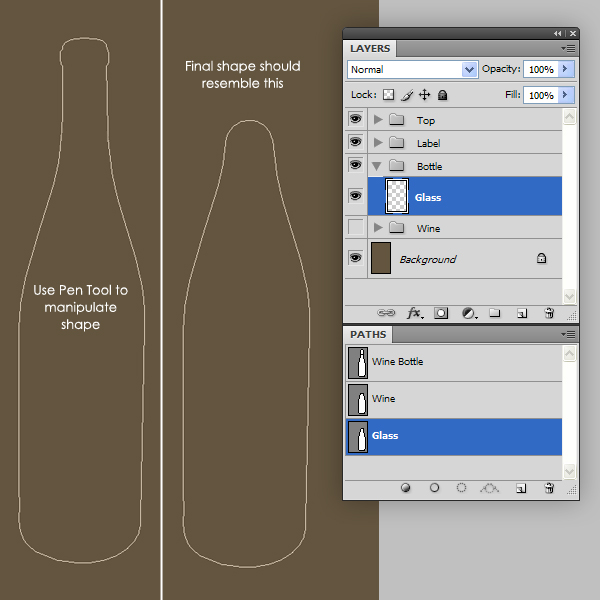Collapse the Bottle group folder
Viewport: 600px width, 600px height.
click(x=377, y=166)
